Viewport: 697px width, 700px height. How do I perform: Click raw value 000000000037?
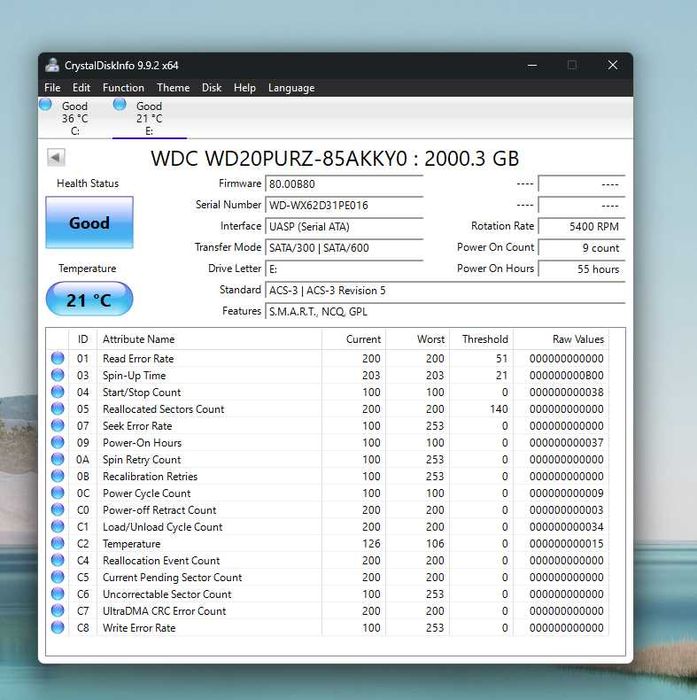pos(566,443)
